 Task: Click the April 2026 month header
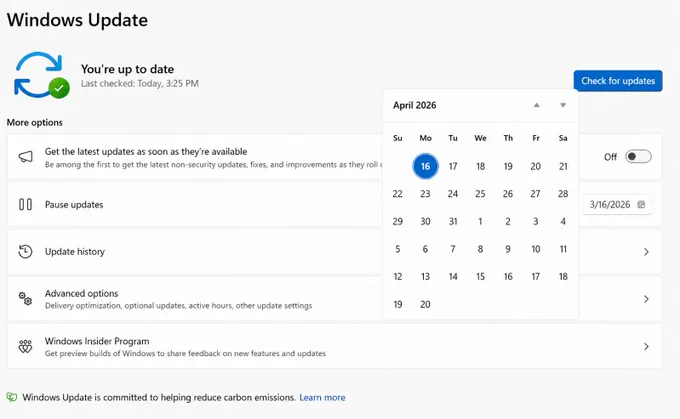(x=415, y=105)
